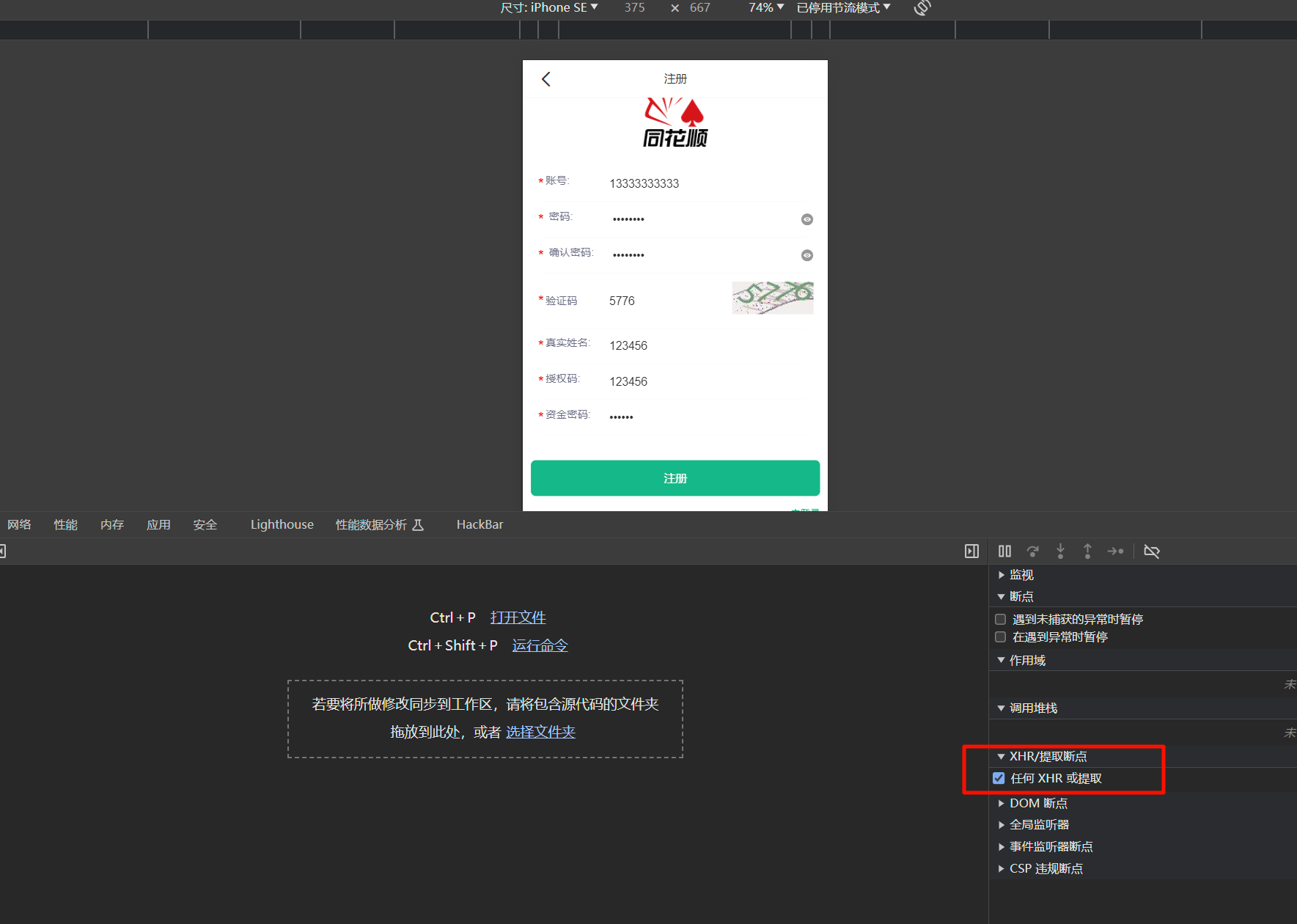Click the 验证码 input with 5776

point(666,301)
